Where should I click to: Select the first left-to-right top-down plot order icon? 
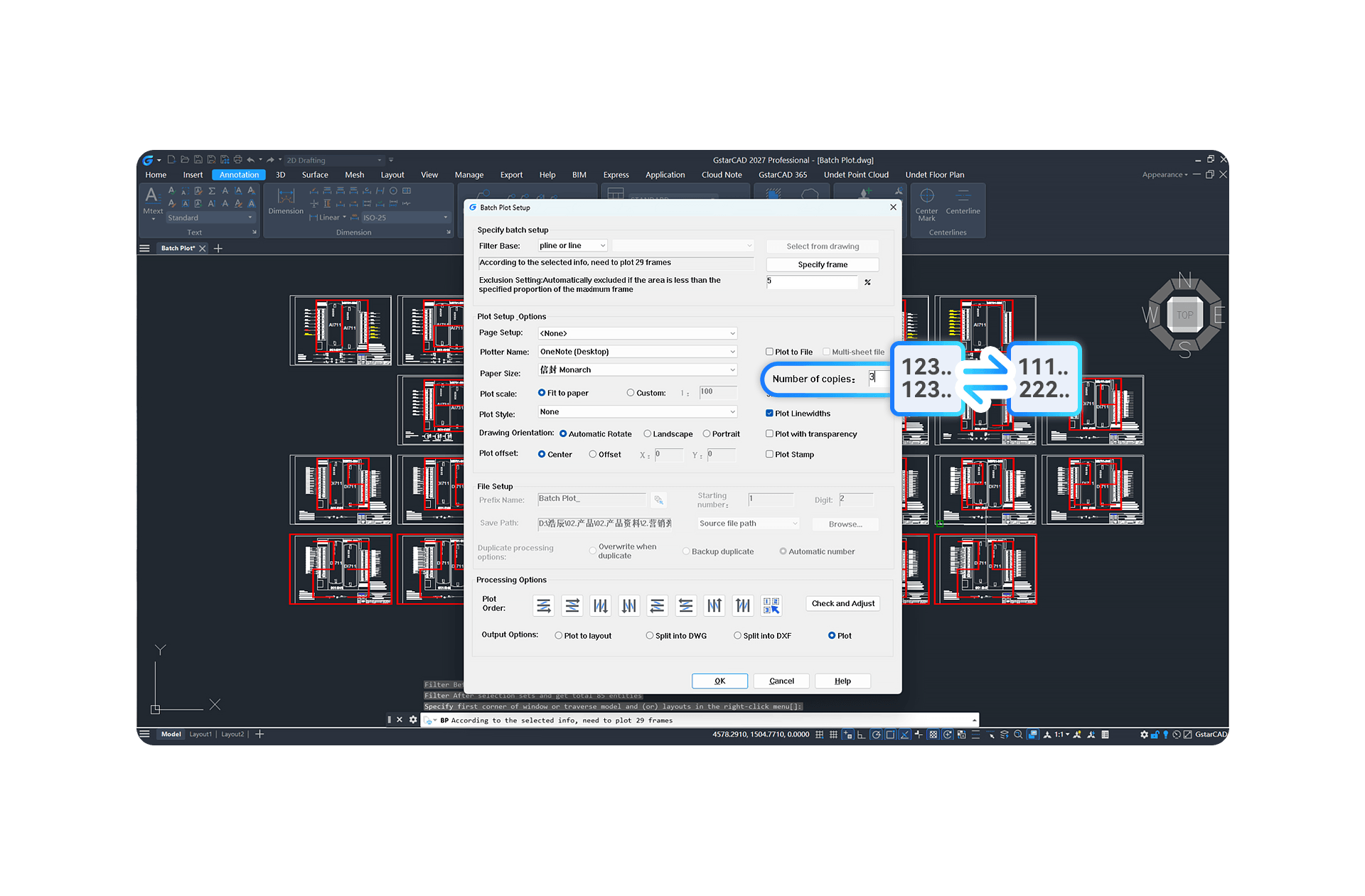(x=544, y=605)
